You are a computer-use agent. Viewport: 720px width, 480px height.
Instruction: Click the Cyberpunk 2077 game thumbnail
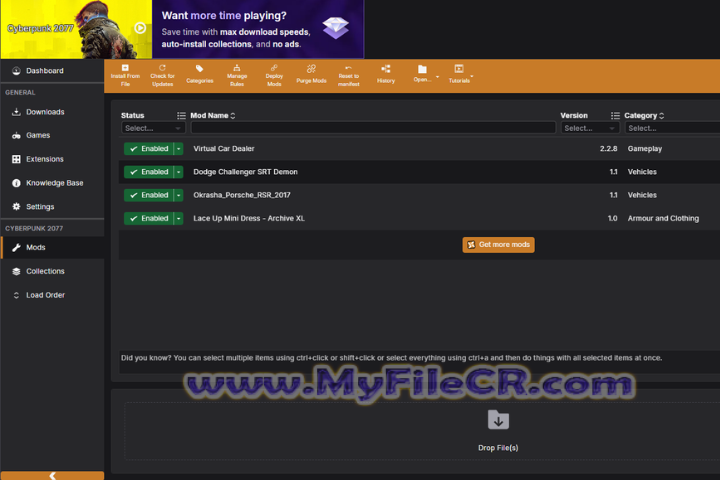pos(76,29)
